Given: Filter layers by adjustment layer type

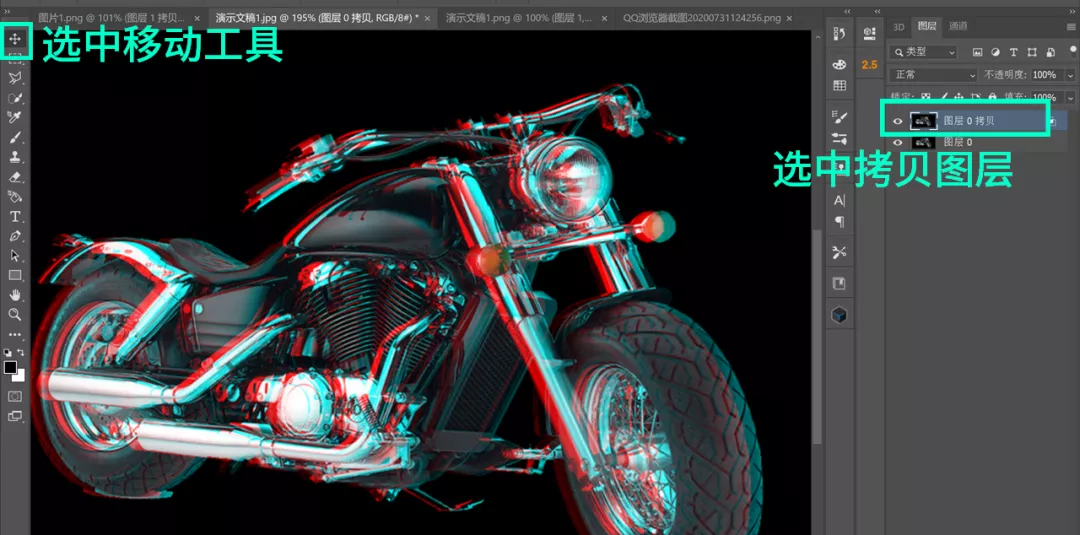Looking at the screenshot, I should click(995, 52).
